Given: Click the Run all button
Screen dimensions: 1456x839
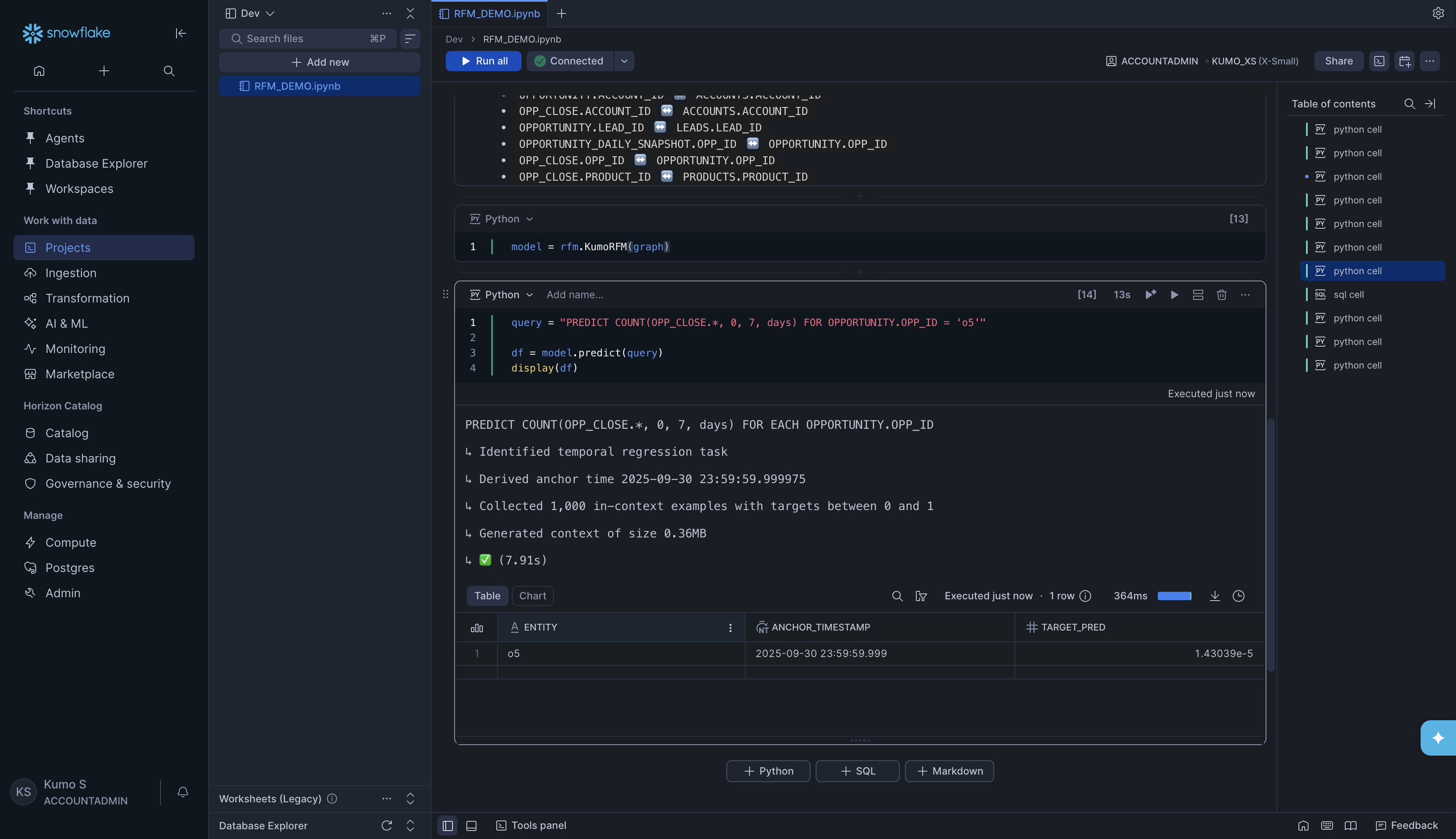Looking at the screenshot, I should click(x=483, y=61).
